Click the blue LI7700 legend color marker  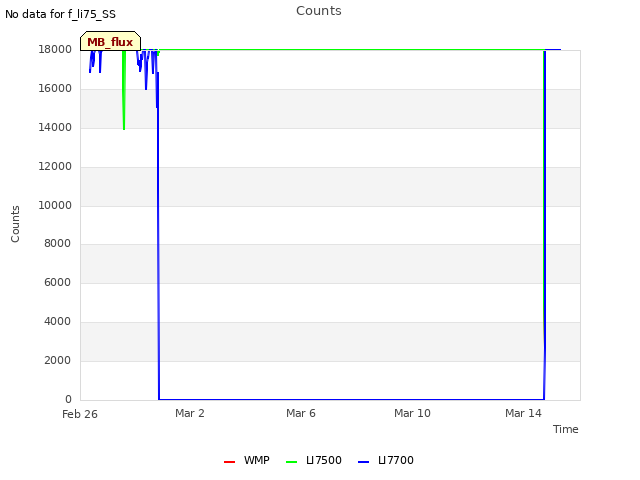pyautogui.click(x=363, y=462)
